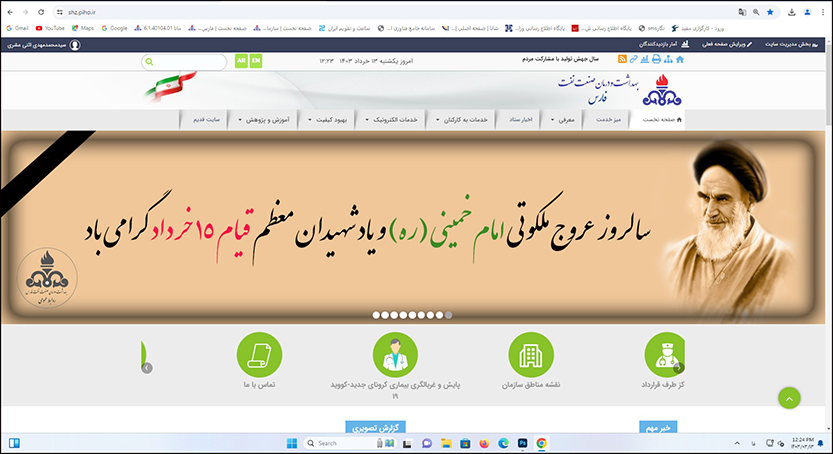Click 'ویرایش صفحه فعلی' edit page link
833x454 pixels.
[x=727, y=45]
